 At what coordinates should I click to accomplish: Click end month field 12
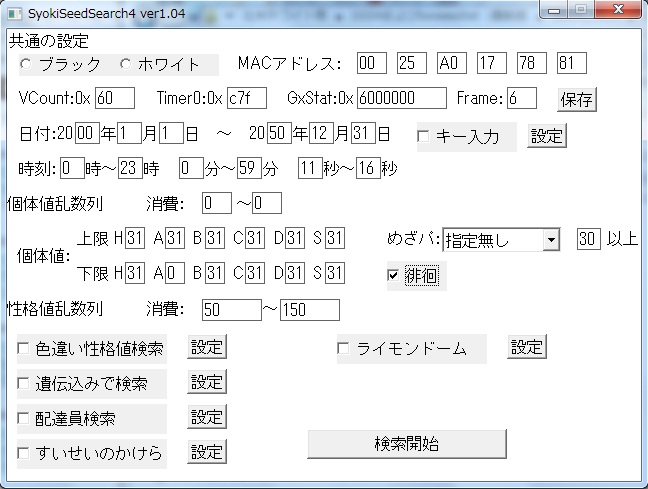point(322,133)
